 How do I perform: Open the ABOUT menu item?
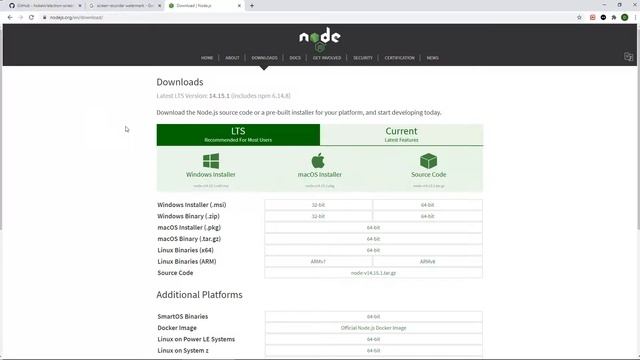[x=232, y=58]
